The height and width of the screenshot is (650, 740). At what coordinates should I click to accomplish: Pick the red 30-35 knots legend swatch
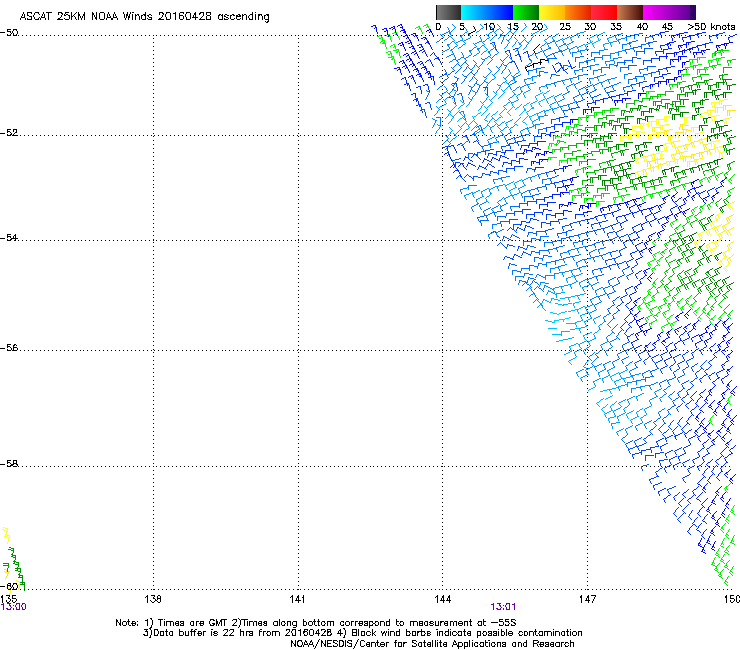(604, 12)
